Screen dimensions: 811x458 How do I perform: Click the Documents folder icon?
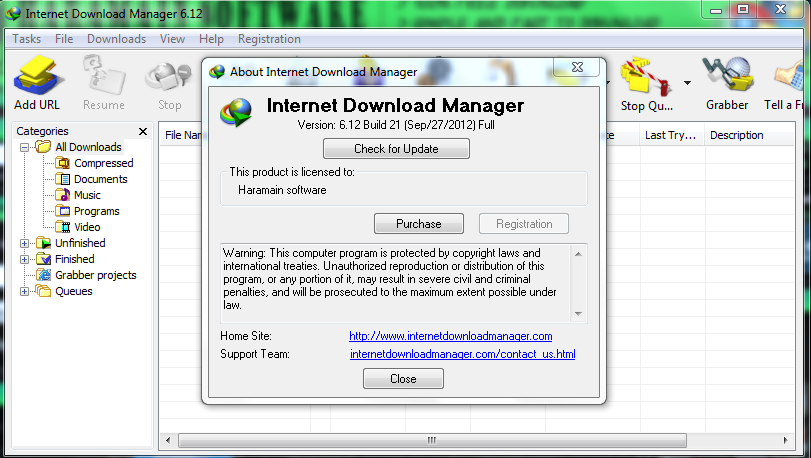coord(63,179)
